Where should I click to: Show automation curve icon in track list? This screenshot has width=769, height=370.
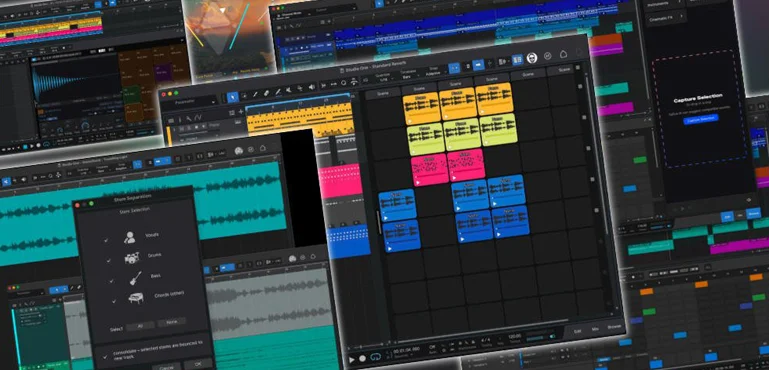pyautogui.click(x=197, y=118)
